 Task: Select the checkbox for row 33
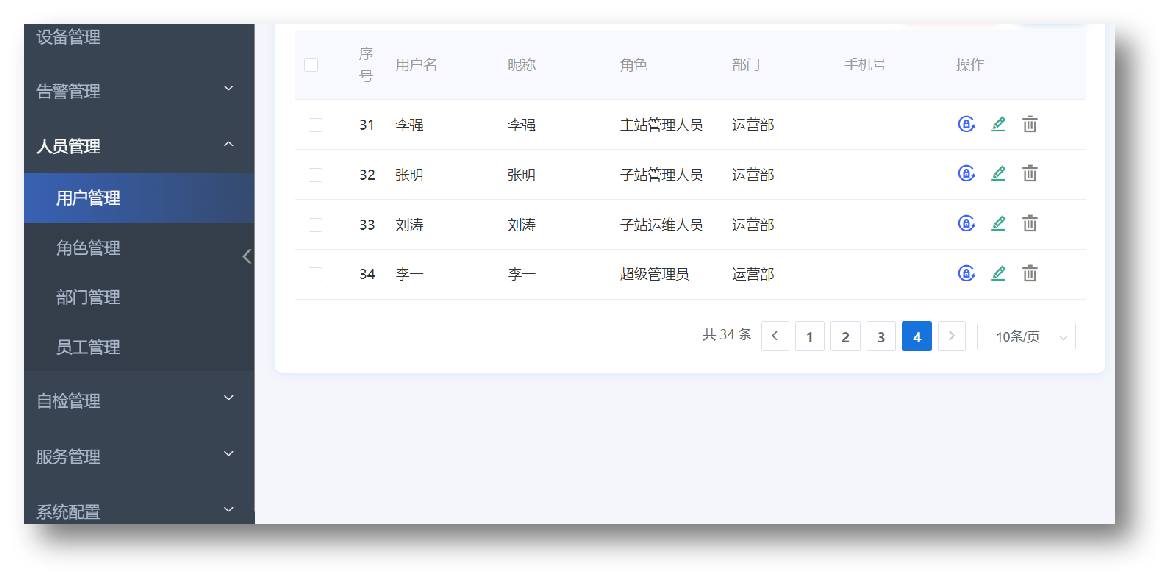tap(315, 225)
